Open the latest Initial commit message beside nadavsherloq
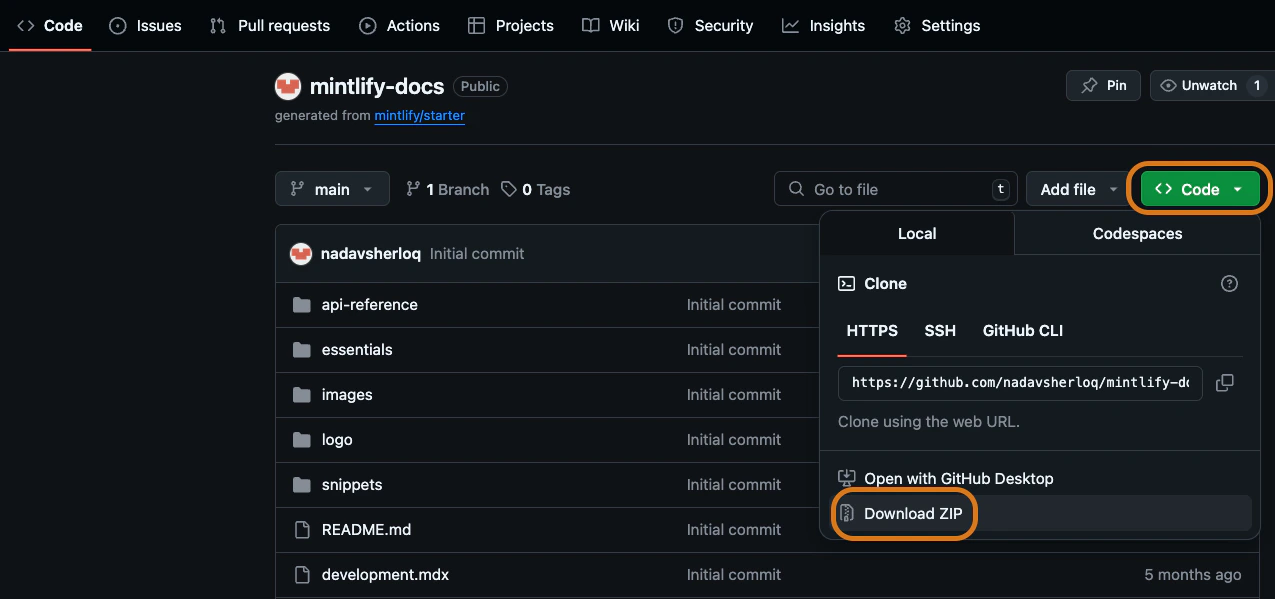1275x599 pixels. [x=477, y=254]
